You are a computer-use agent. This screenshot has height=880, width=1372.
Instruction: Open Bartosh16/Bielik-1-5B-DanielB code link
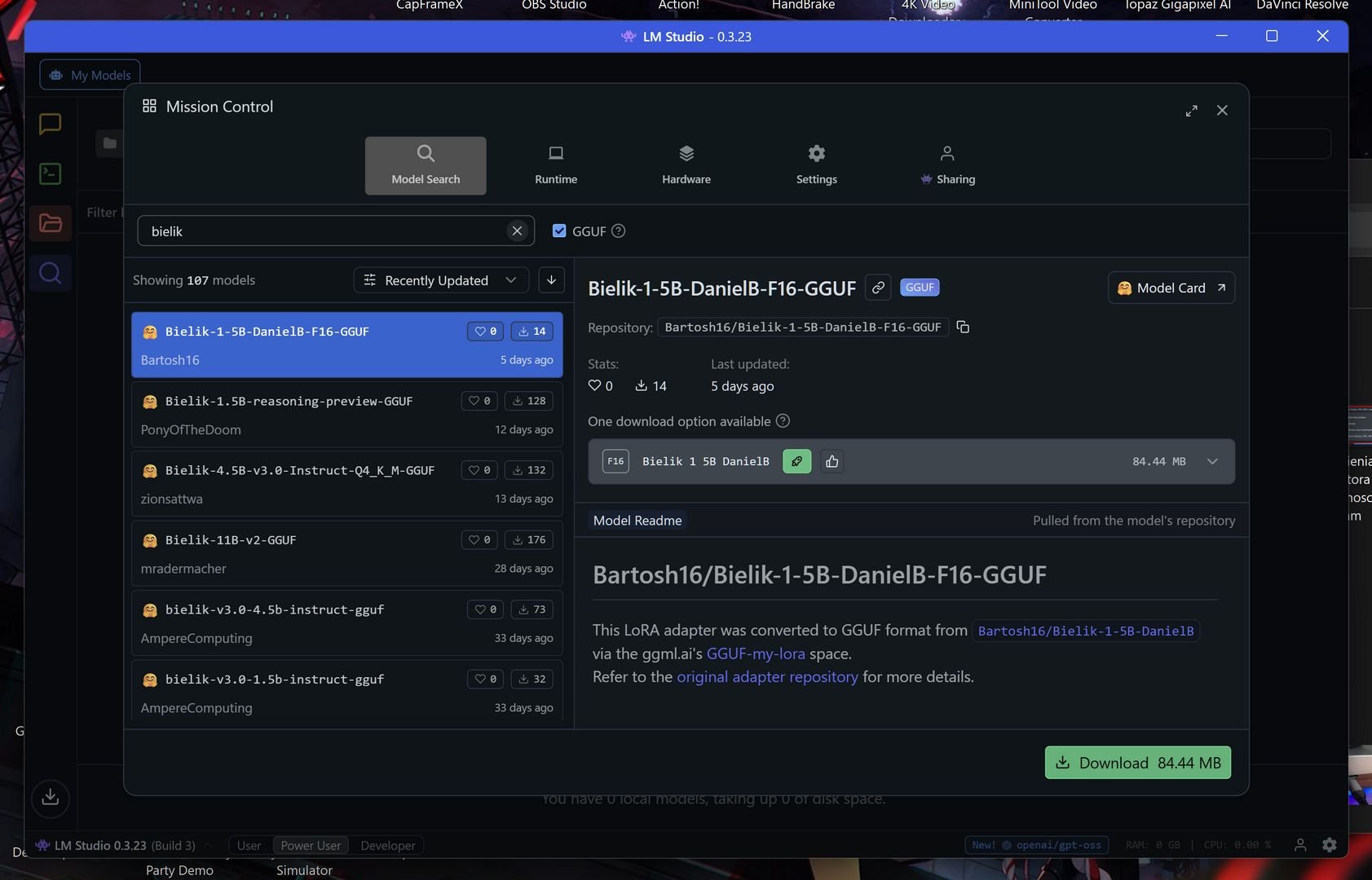pyautogui.click(x=1086, y=631)
